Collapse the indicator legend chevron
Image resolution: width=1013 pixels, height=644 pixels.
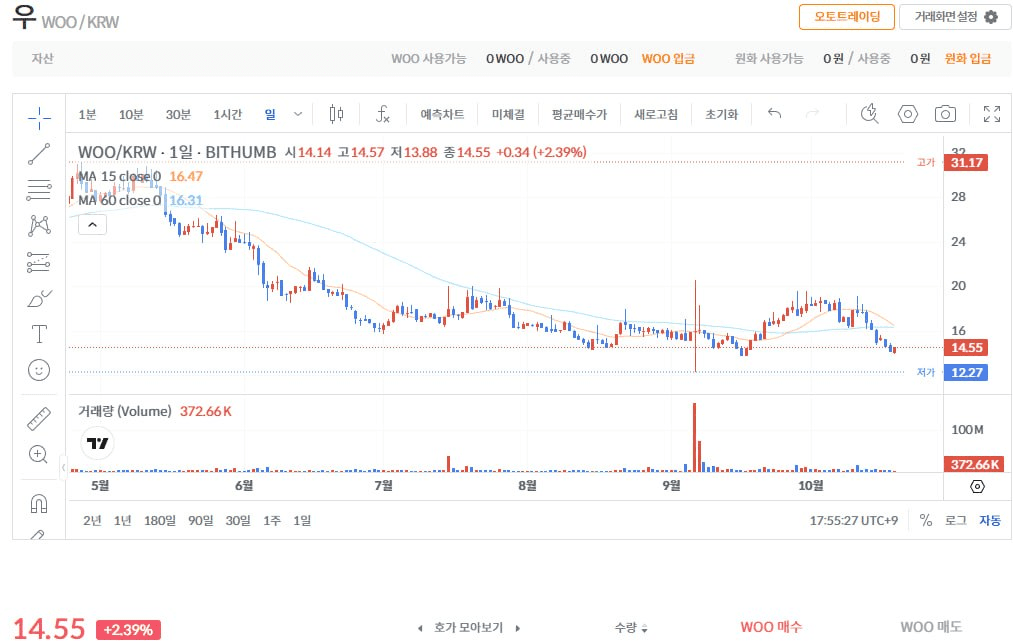92,225
